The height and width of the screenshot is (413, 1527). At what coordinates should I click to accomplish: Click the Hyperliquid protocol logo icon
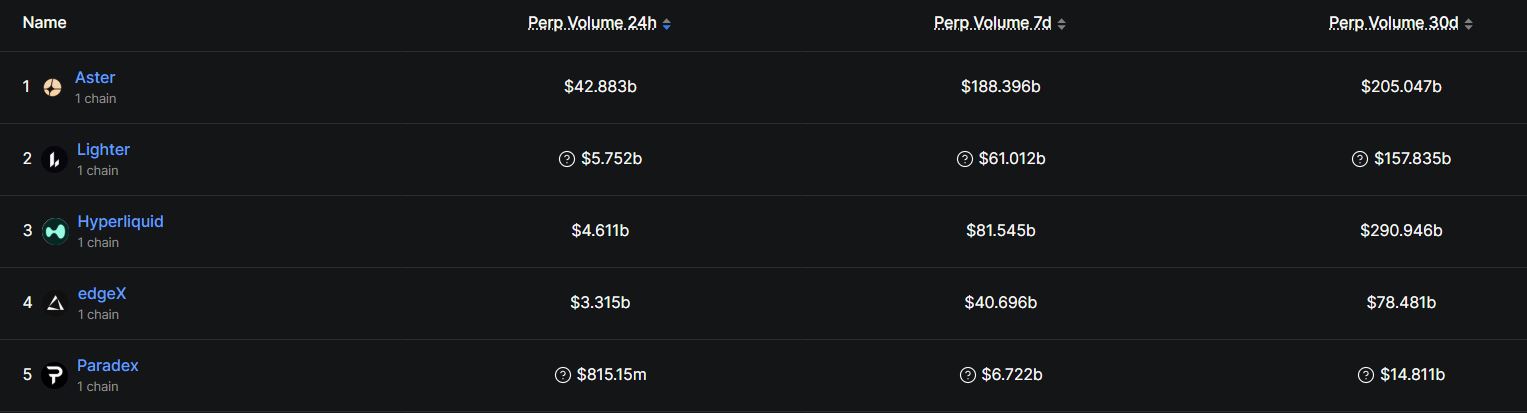[x=55, y=231]
